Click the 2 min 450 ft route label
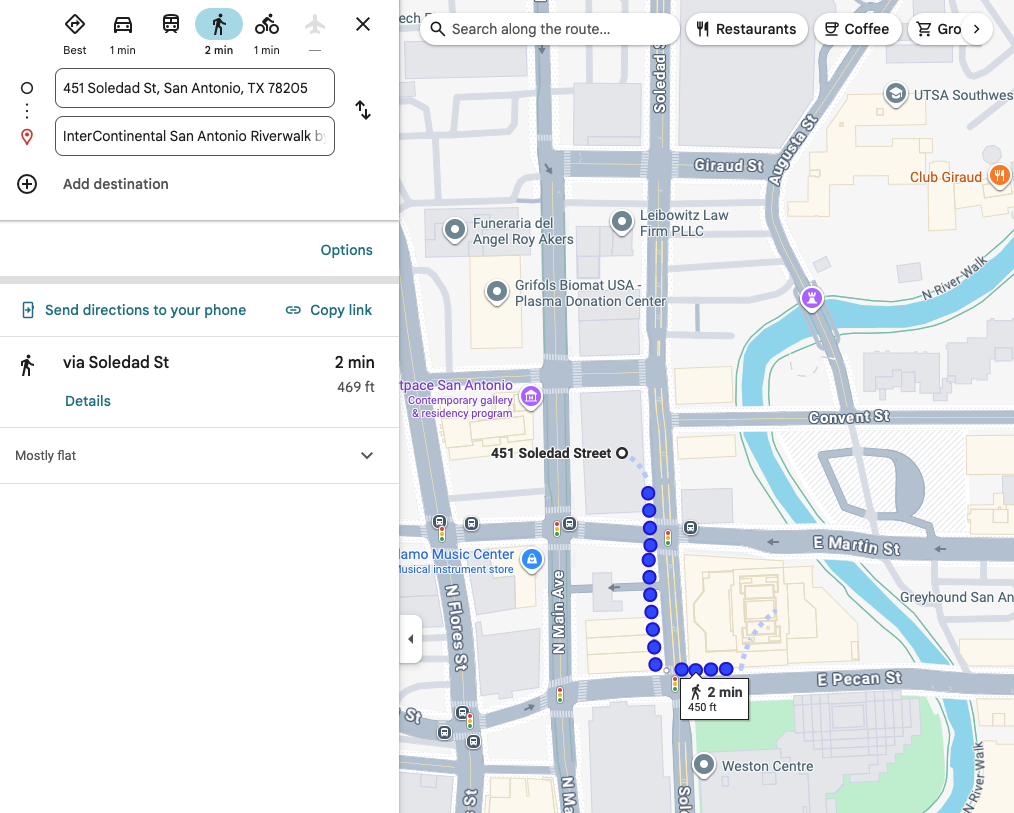This screenshot has height=813, width=1014. (x=715, y=699)
